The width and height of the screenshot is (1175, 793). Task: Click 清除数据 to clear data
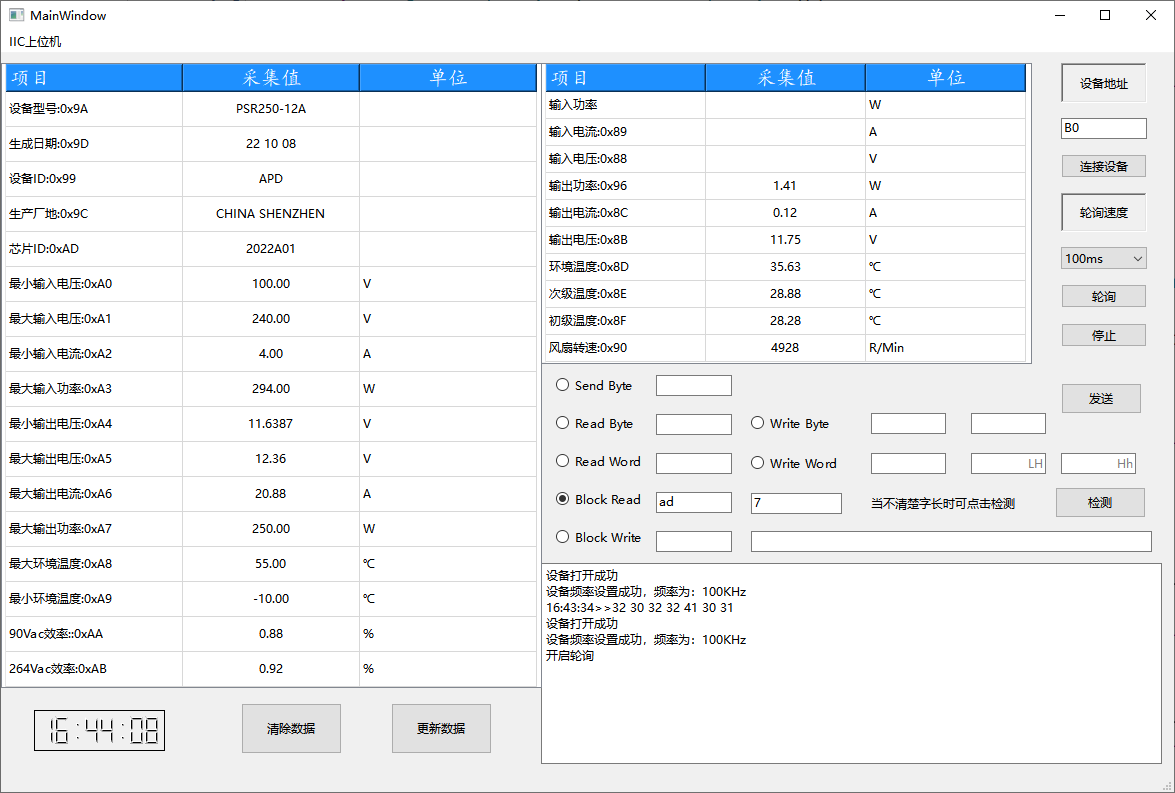(291, 728)
